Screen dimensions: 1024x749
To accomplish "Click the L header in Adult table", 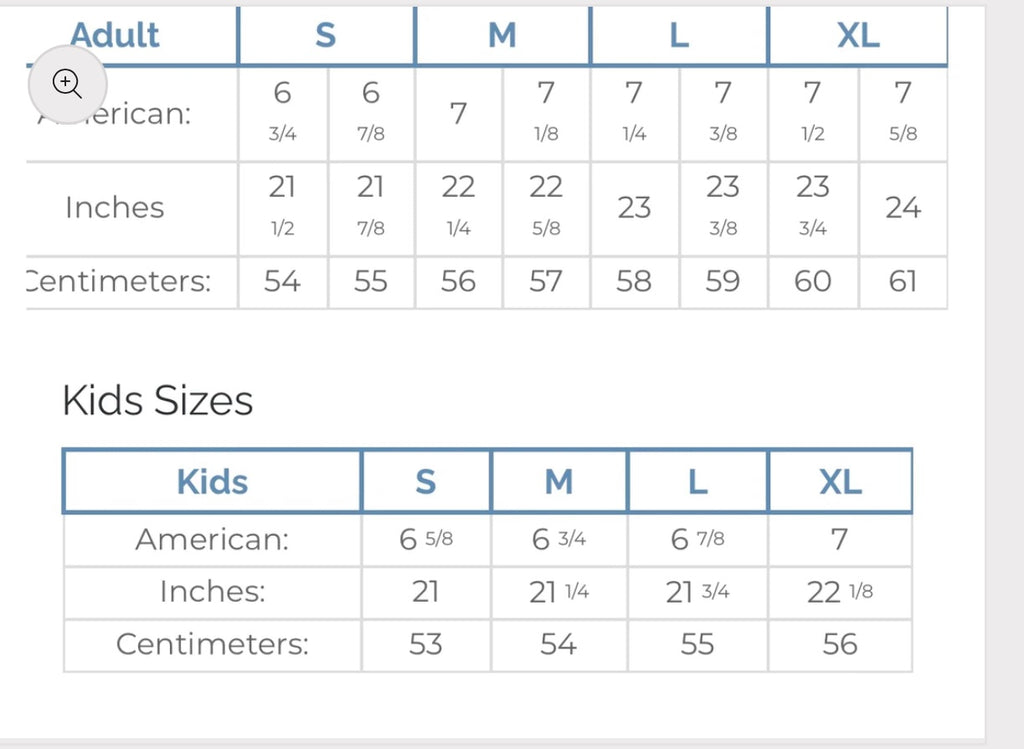I will [679, 35].
